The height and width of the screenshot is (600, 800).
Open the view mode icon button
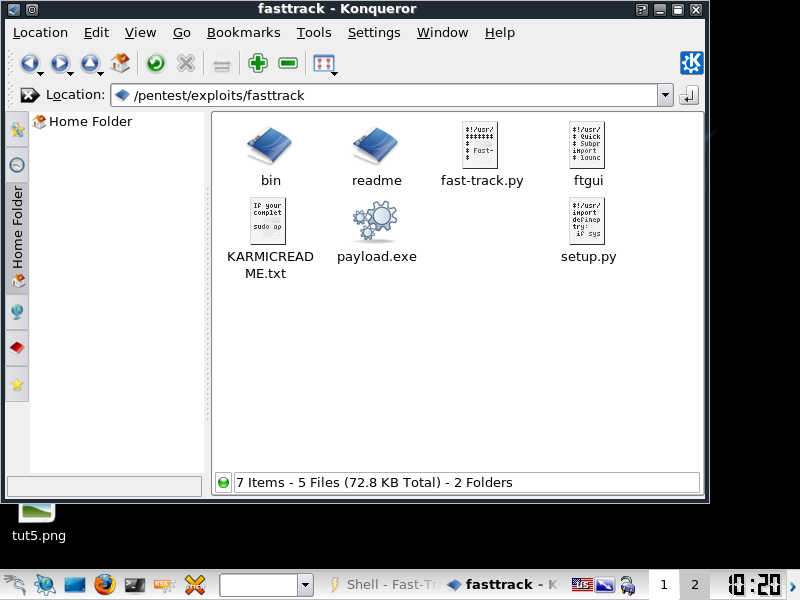323,63
